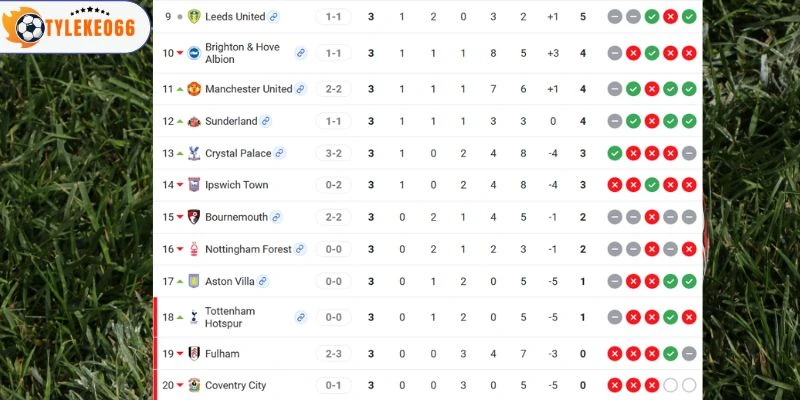This screenshot has height=400, width=800.
Task: Click the TYLEKEO66 soccer ball logo
Action: point(30,28)
